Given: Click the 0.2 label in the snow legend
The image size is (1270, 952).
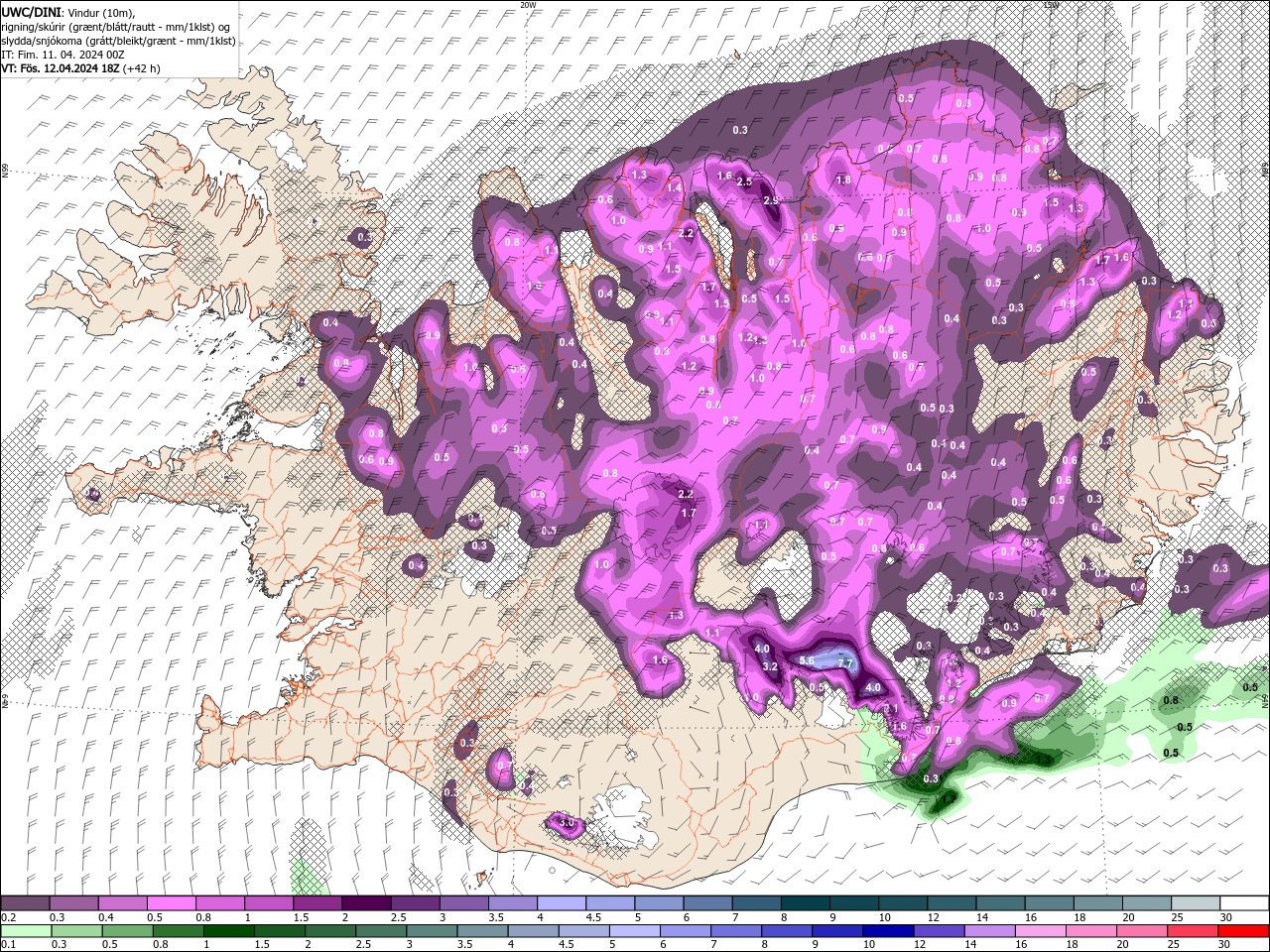Looking at the screenshot, I should [x=8, y=917].
